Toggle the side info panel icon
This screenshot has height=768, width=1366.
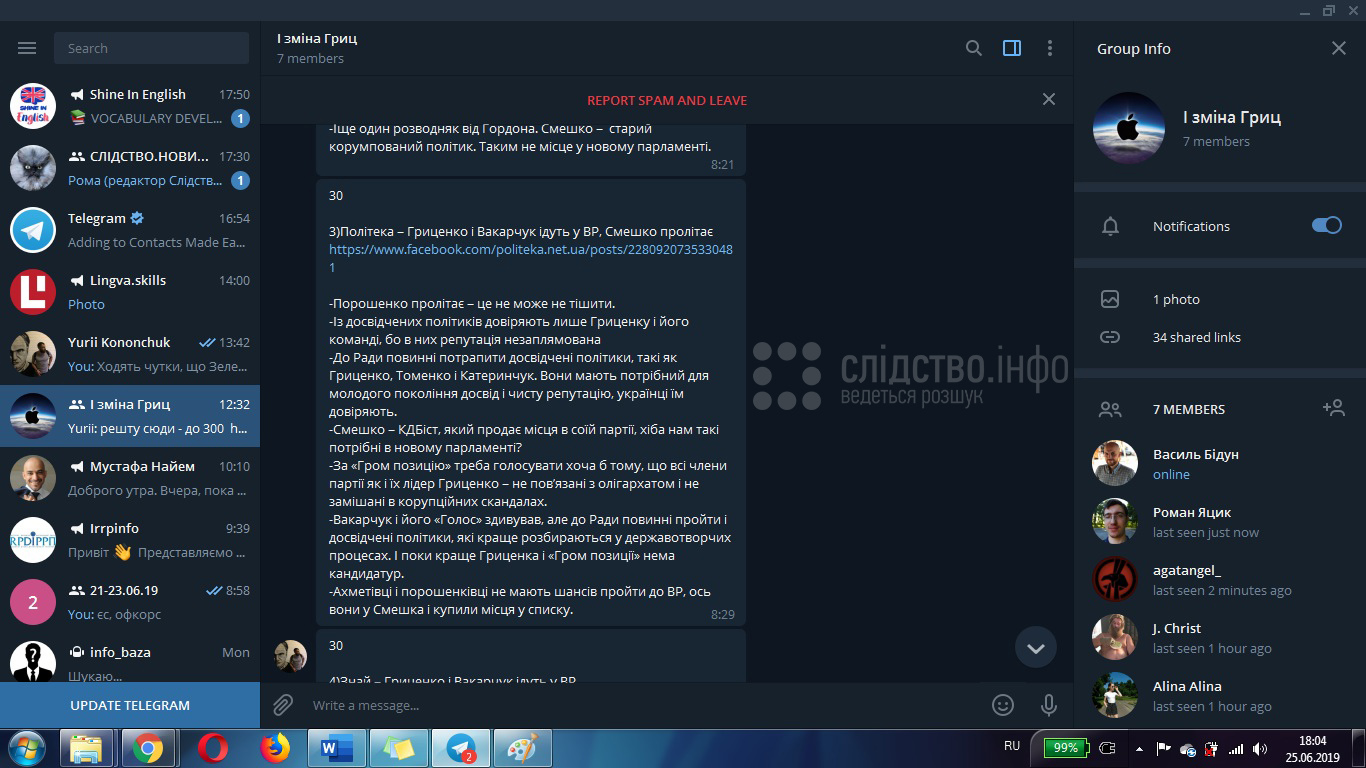[1012, 48]
